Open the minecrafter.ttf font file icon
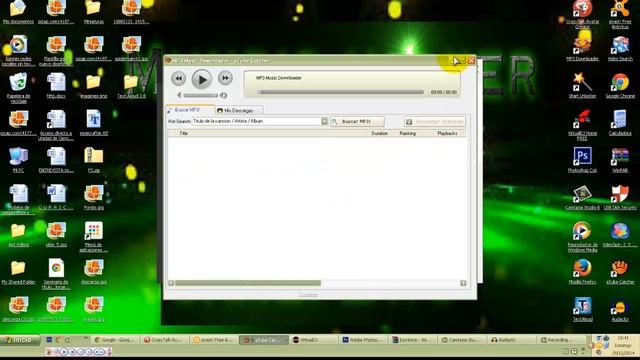The height and width of the screenshot is (360, 640). (x=93, y=122)
